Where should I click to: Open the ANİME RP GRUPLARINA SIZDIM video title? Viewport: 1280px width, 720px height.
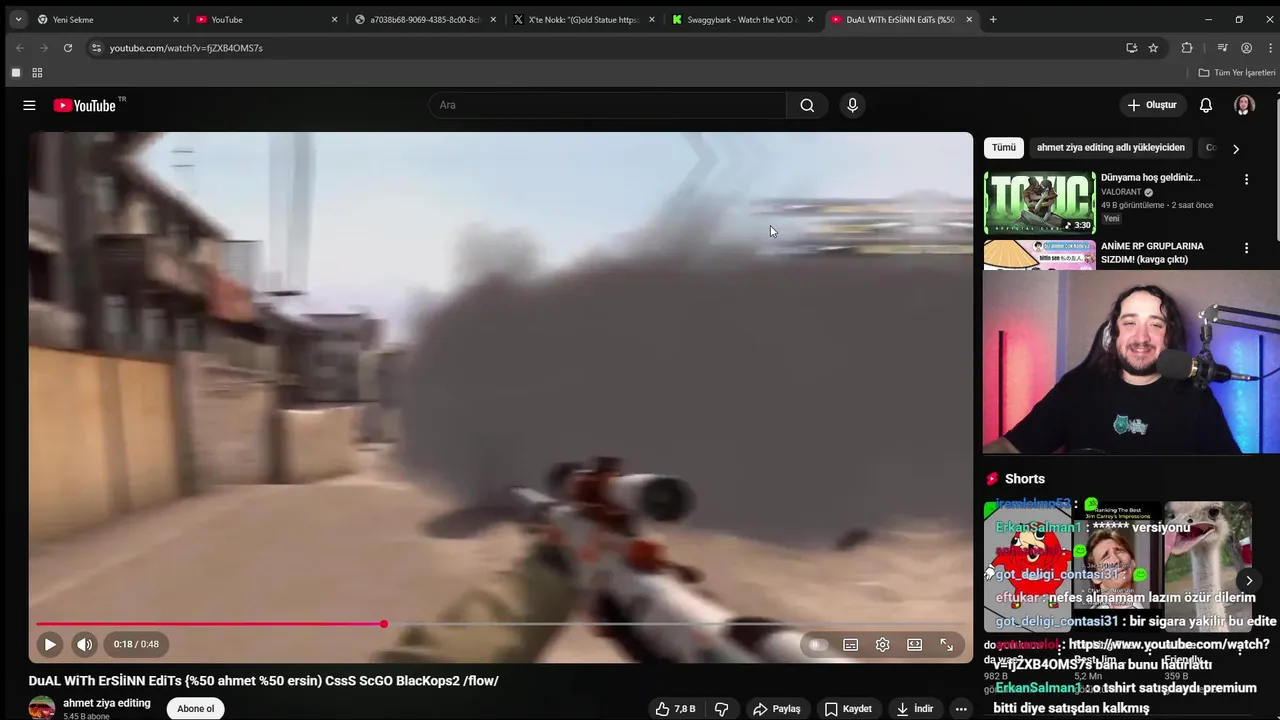click(x=1152, y=253)
